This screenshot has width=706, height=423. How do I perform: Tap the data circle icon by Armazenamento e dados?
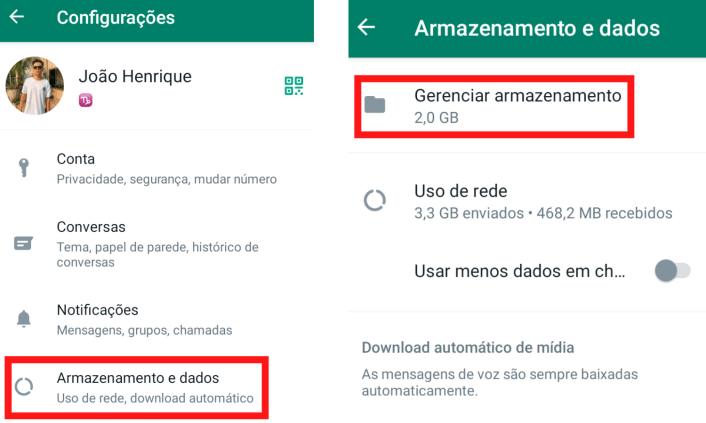(24, 387)
